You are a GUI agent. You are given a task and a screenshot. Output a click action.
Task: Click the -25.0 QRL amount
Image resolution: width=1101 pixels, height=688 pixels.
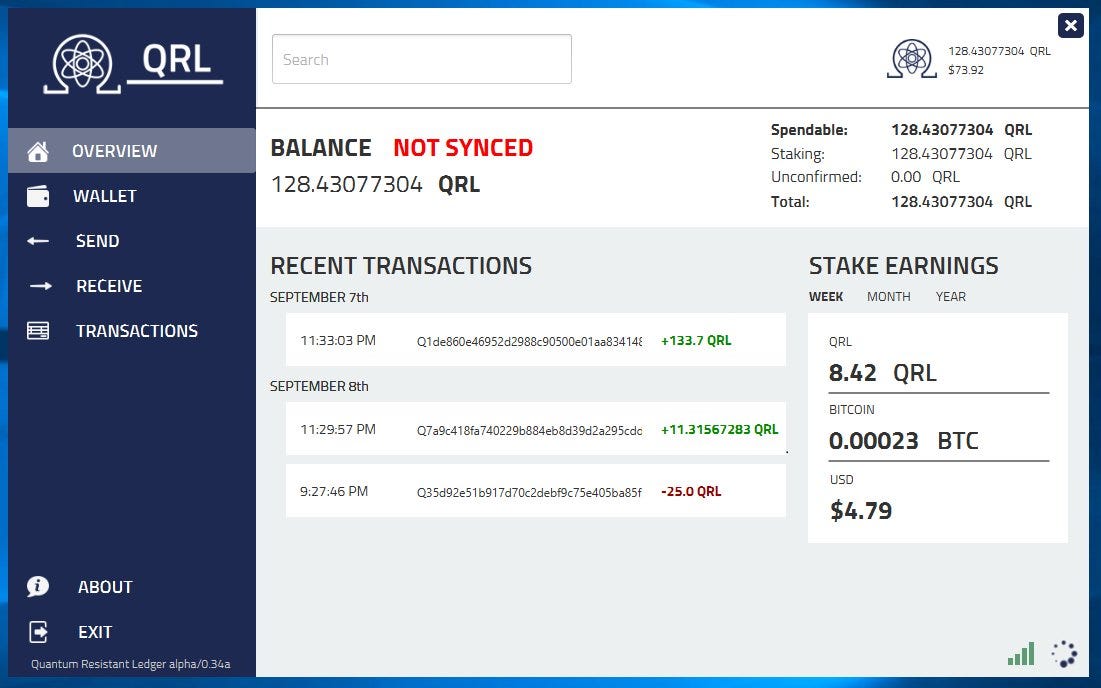[x=691, y=491]
